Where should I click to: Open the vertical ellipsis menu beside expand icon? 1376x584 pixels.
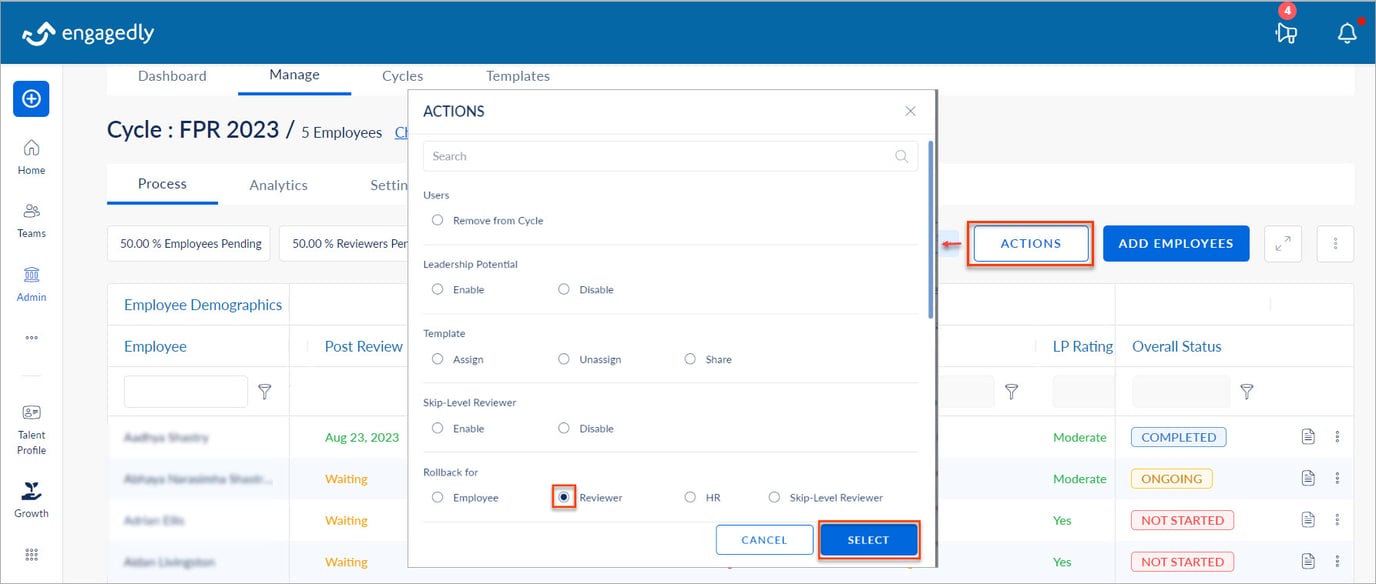click(x=1335, y=243)
